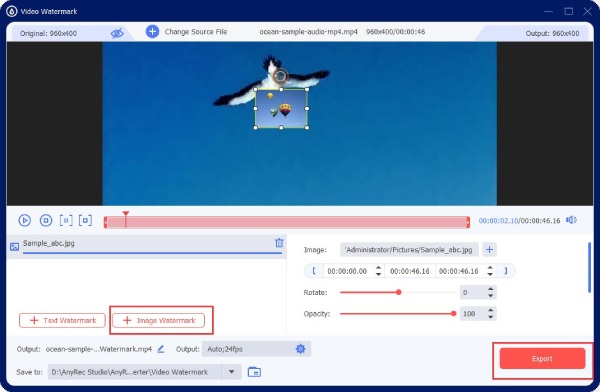Click the Rotate slider handle

[399, 292]
